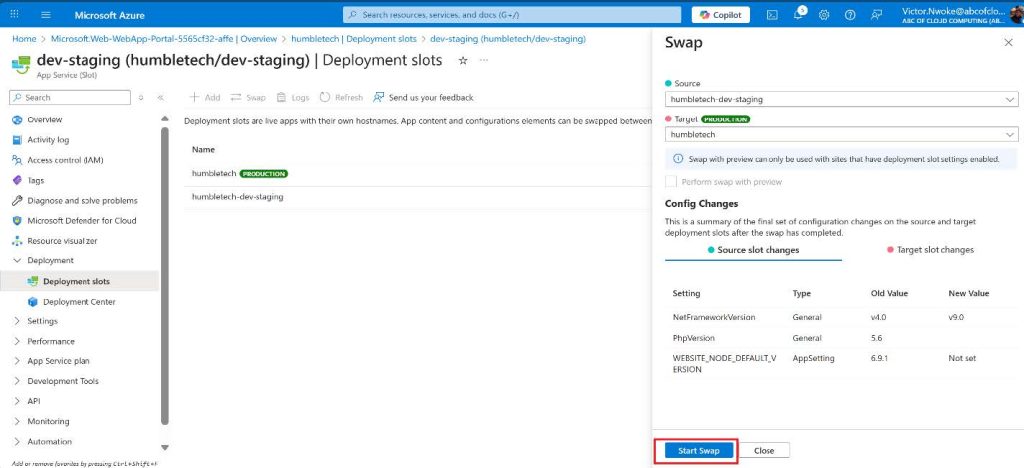Open the Azure portal apps grid icon
Screen dimensions: 1024x468
point(15,14)
